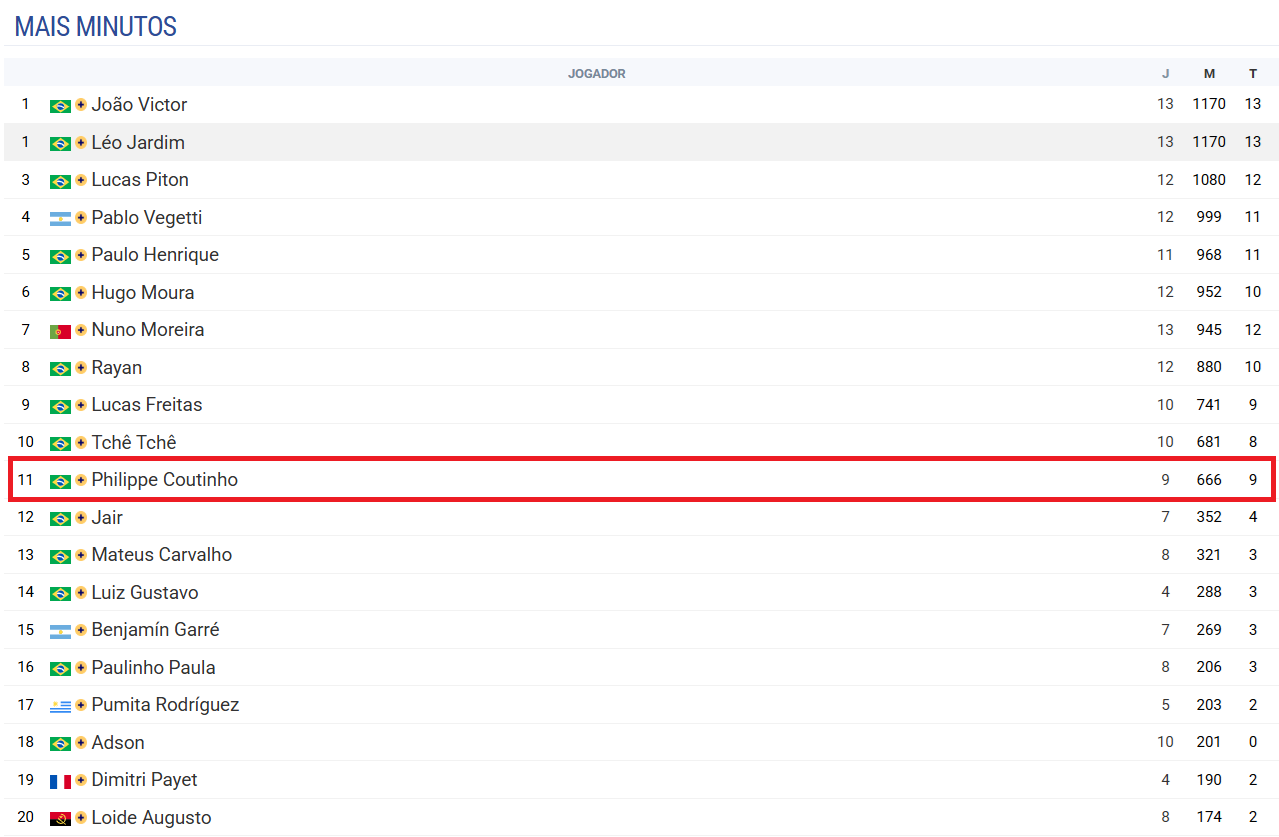The image size is (1279, 837).
Task: Click the Brazil flag next to Luiz Gustavo
Action: [60, 593]
